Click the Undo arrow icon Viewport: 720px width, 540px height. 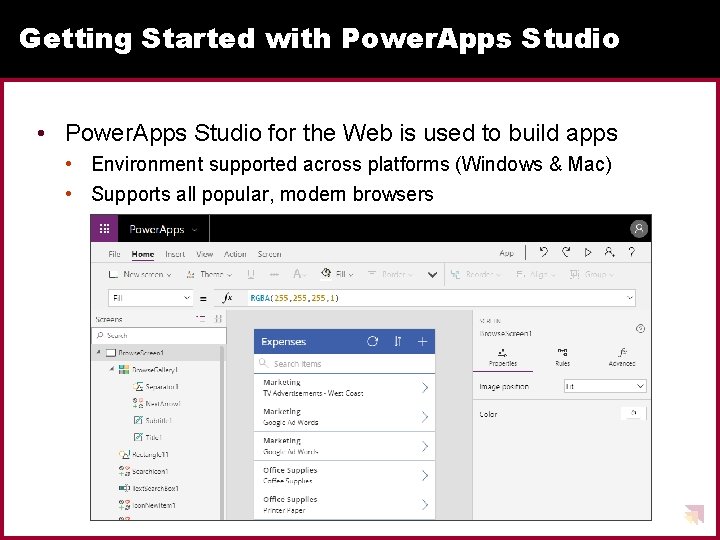(544, 252)
